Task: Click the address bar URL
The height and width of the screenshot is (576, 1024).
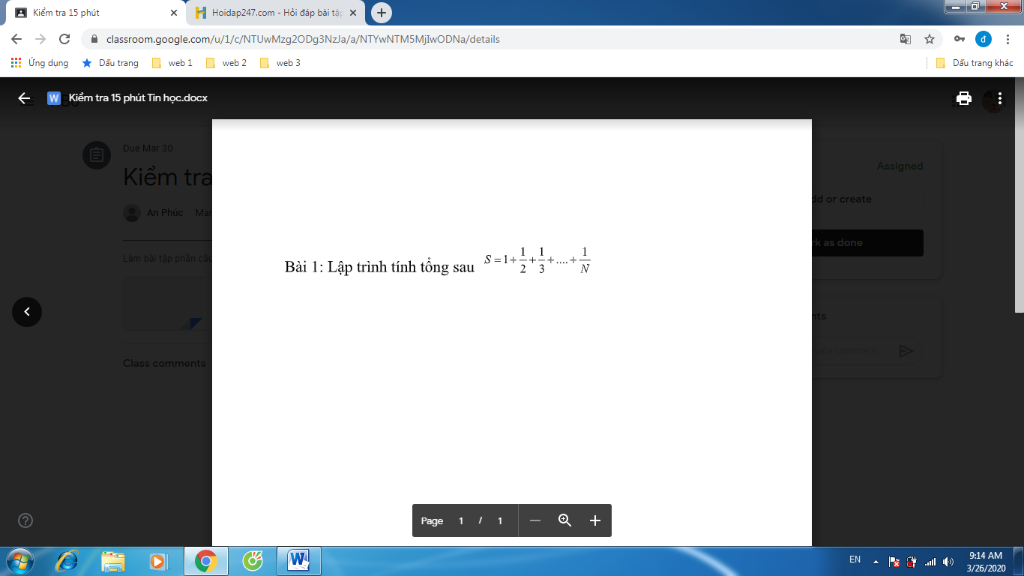Action: point(302,39)
